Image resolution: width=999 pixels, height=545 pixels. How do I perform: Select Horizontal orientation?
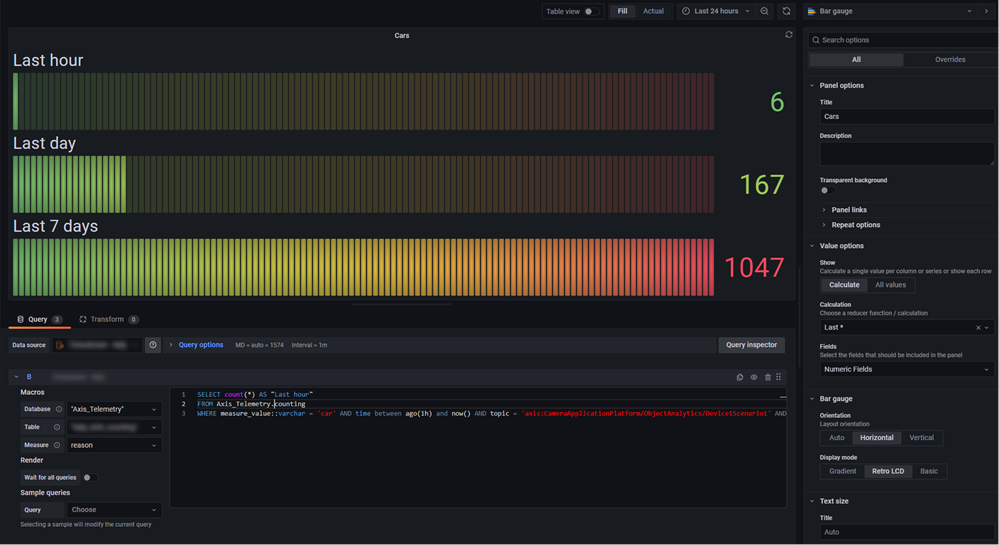point(877,438)
